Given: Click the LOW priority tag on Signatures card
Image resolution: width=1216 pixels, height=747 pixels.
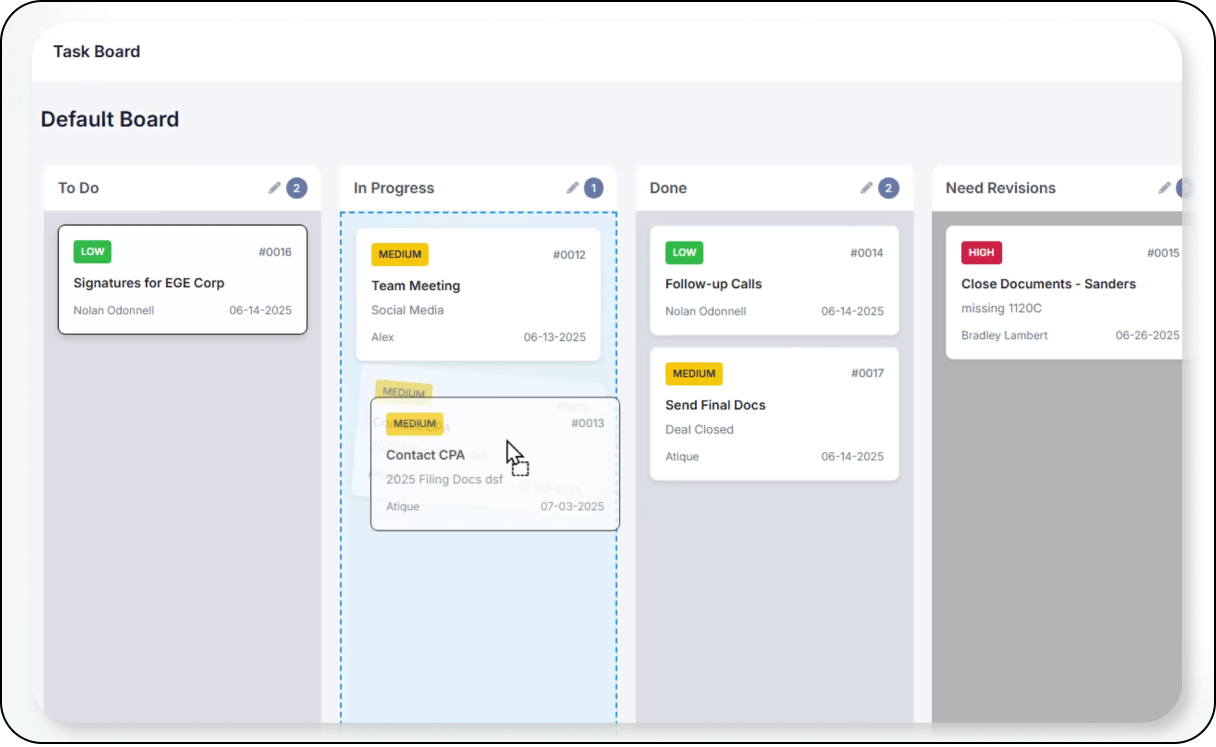Looking at the screenshot, I should (92, 252).
